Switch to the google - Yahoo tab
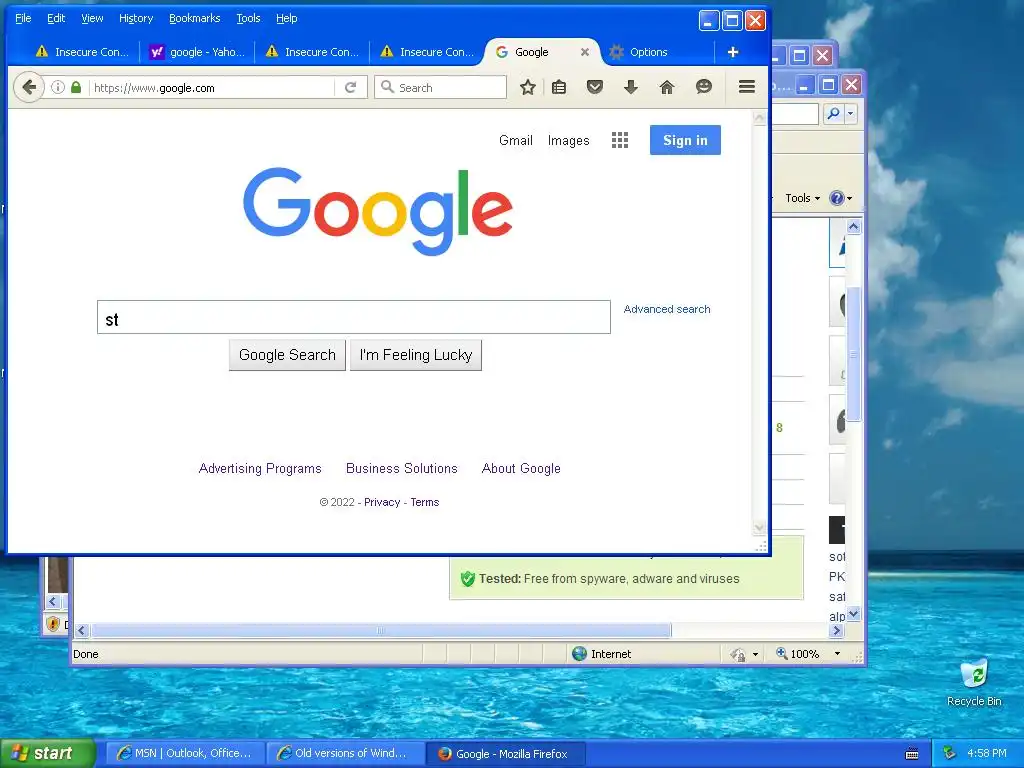The width and height of the screenshot is (1024, 768). 197,52
